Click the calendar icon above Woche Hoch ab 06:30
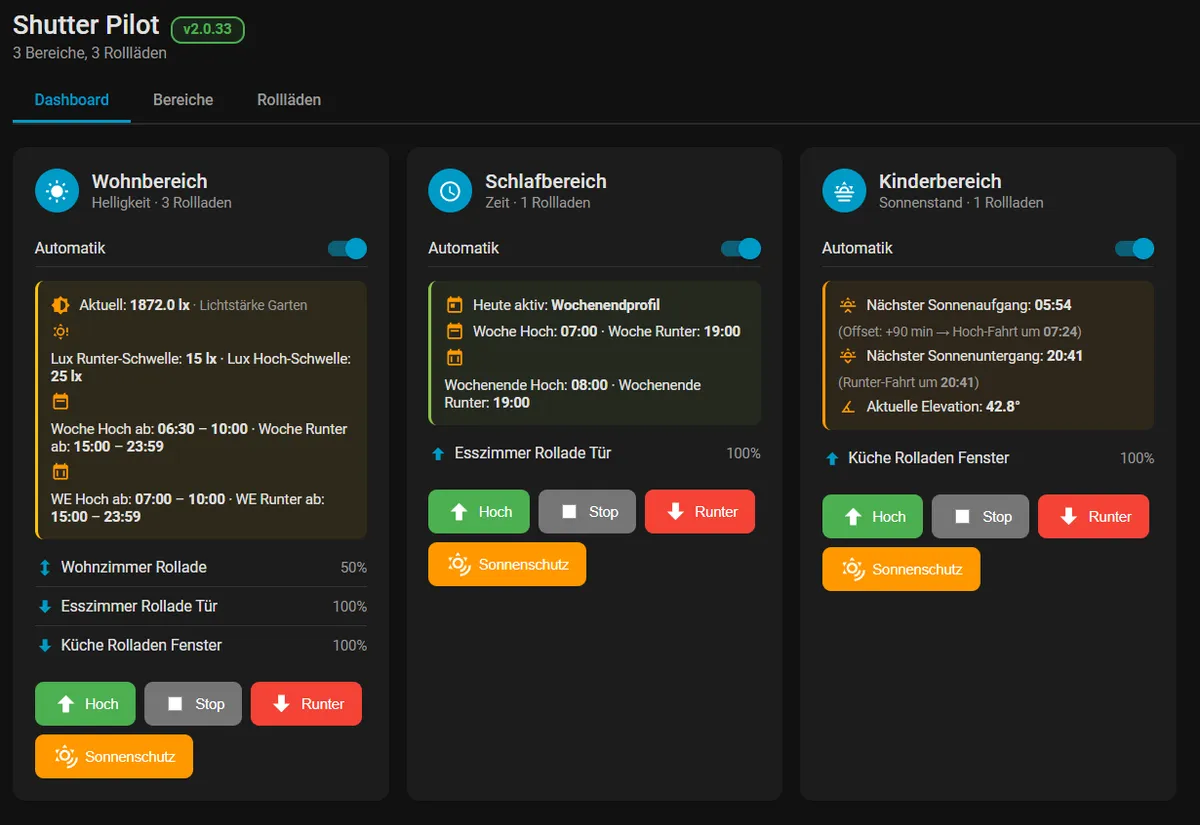 [60, 402]
